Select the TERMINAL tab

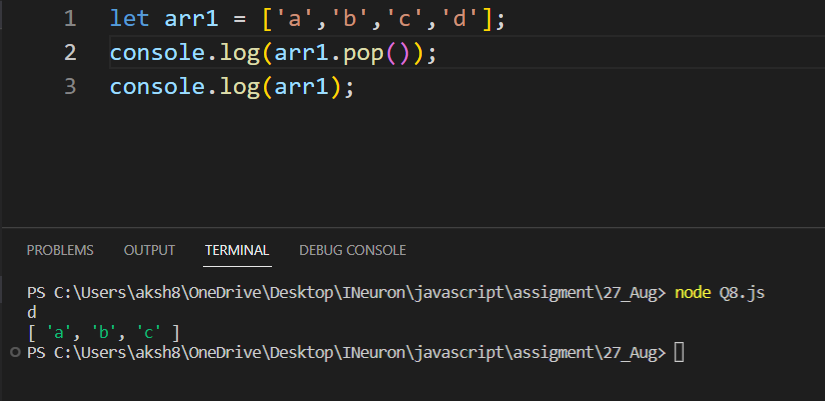click(x=237, y=250)
